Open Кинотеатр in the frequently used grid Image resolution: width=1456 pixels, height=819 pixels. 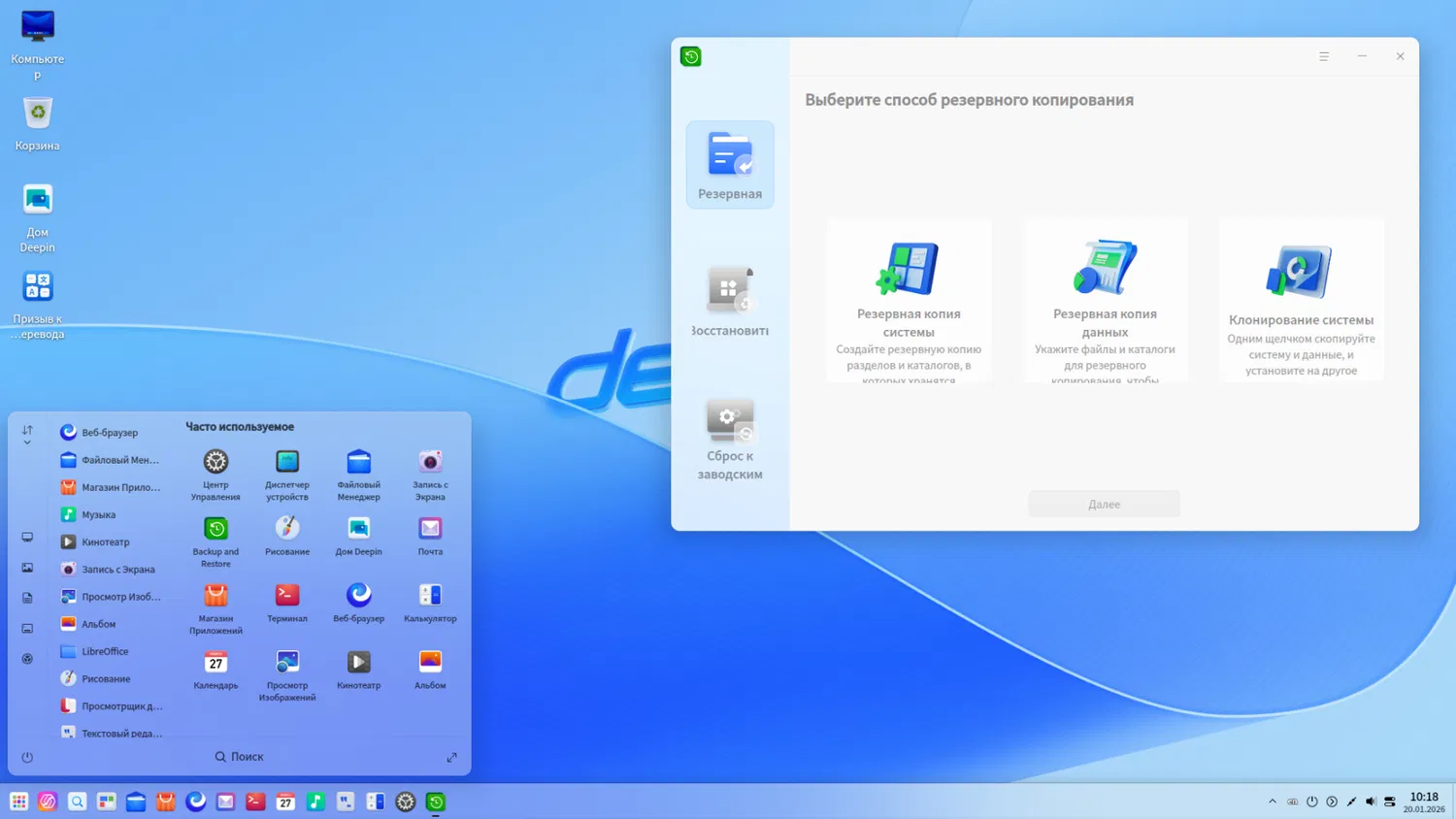point(359,670)
